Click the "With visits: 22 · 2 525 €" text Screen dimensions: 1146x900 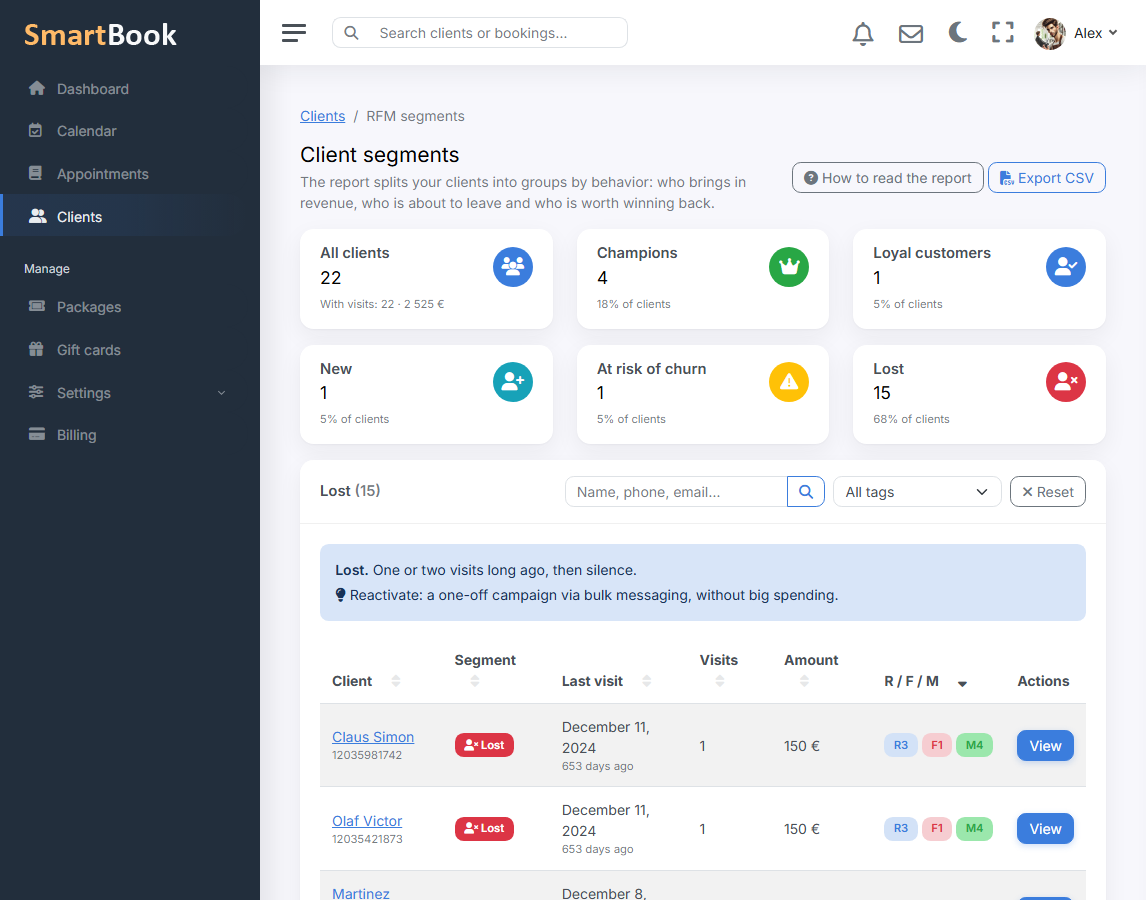[382, 304]
